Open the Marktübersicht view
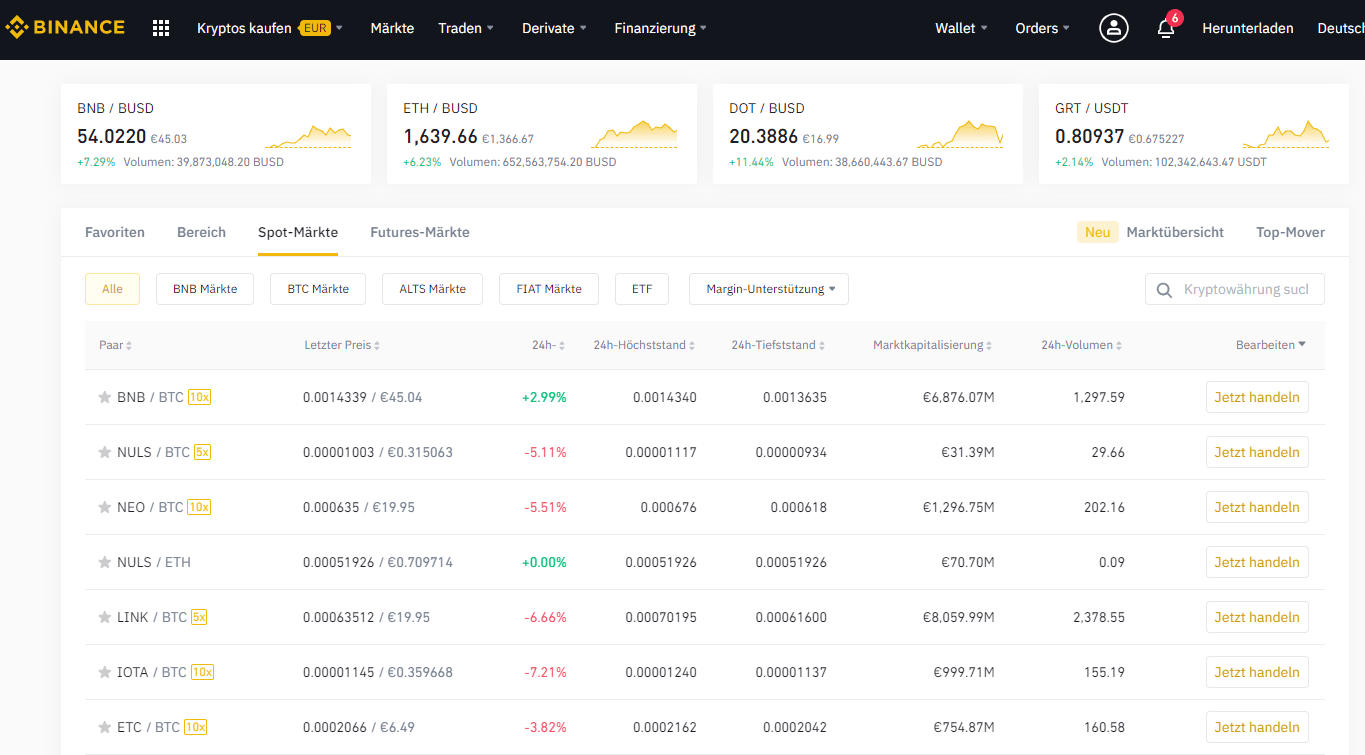The width and height of the screenshot is (1365, 755). (1175, 232)
